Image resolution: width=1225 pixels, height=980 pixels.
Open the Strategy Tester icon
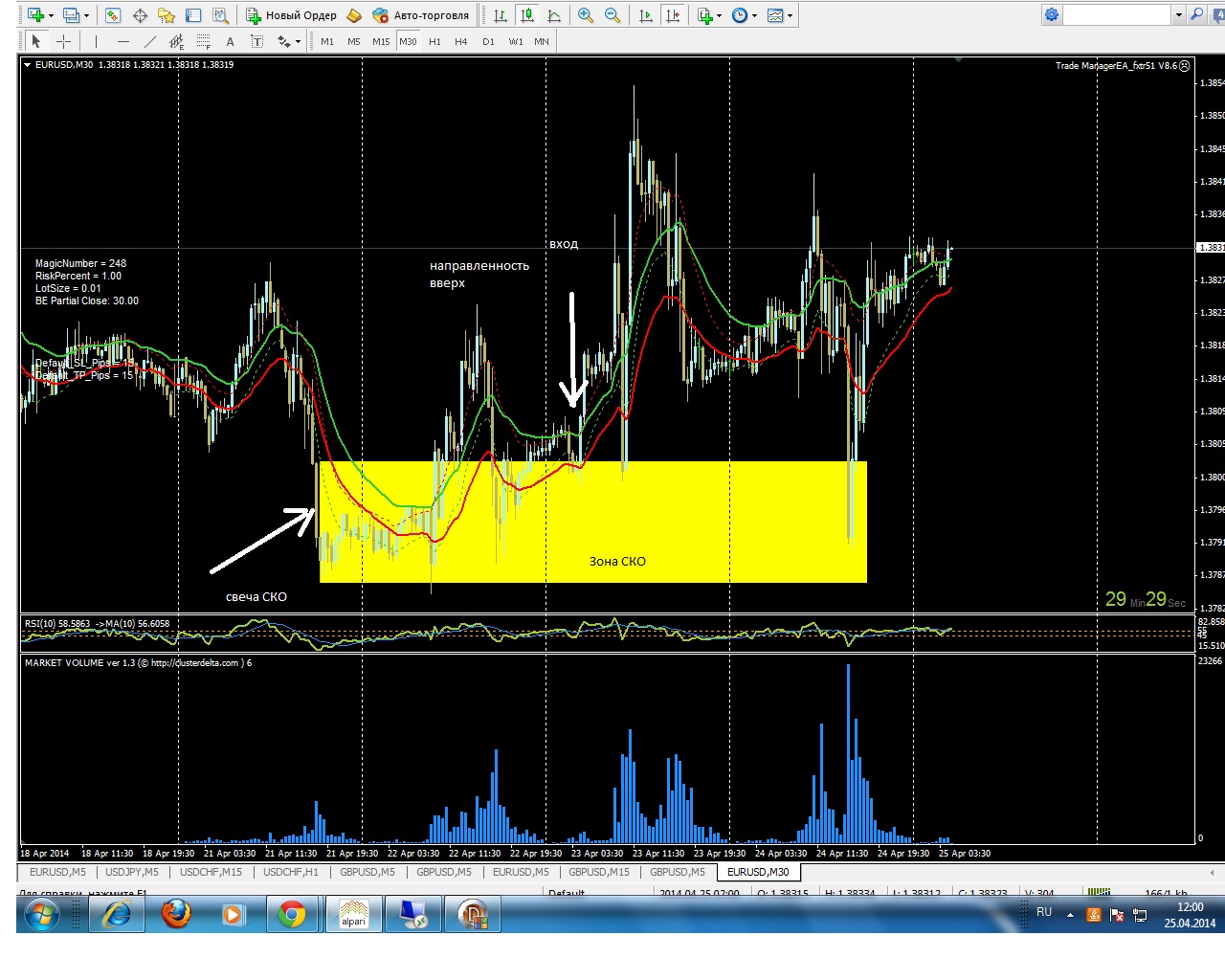tap(220, 15)
